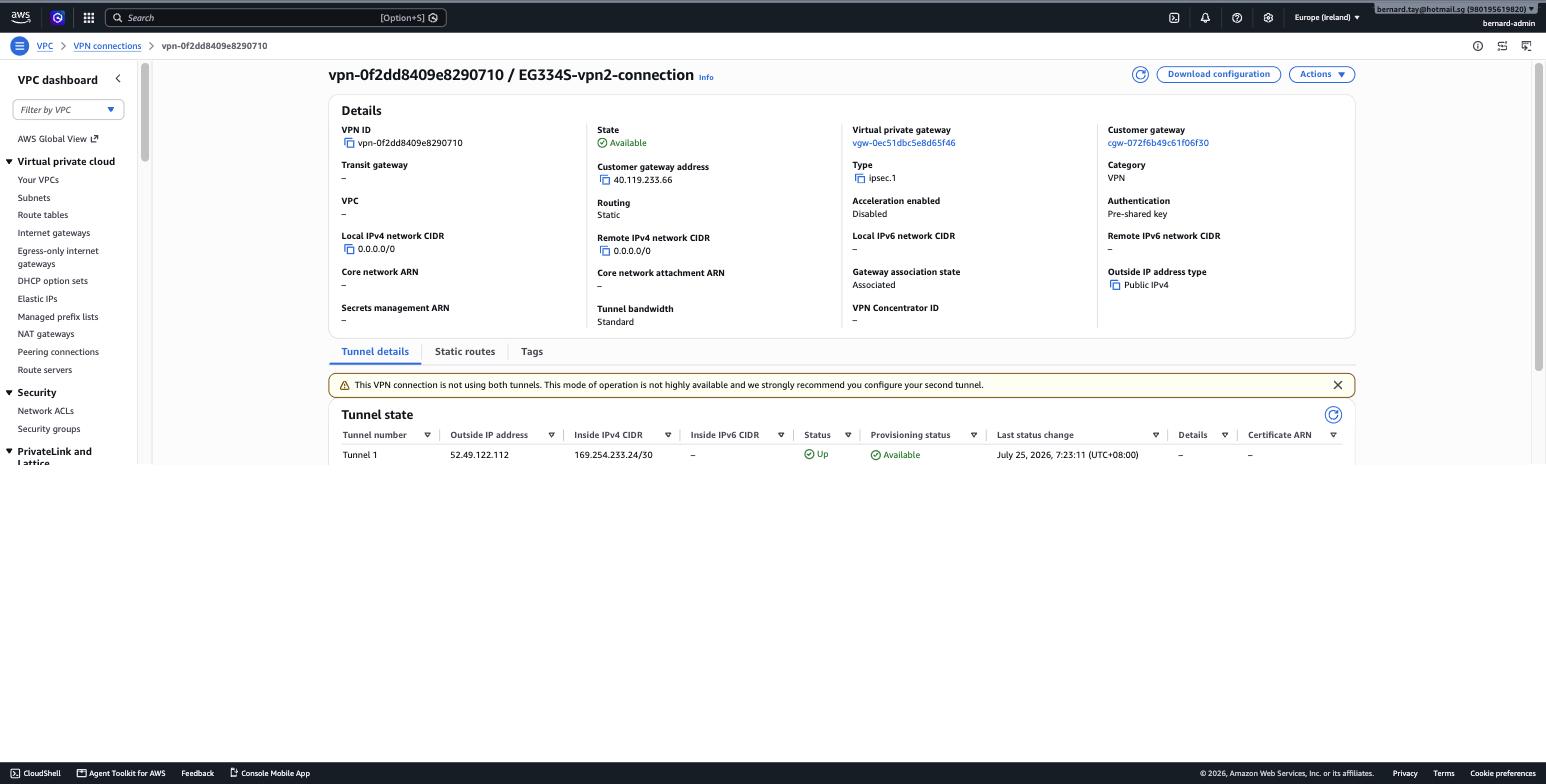This screenshot has height=784, width=1546.
Task: Click the page vertical scrollbar
Action: [1539, 216]
